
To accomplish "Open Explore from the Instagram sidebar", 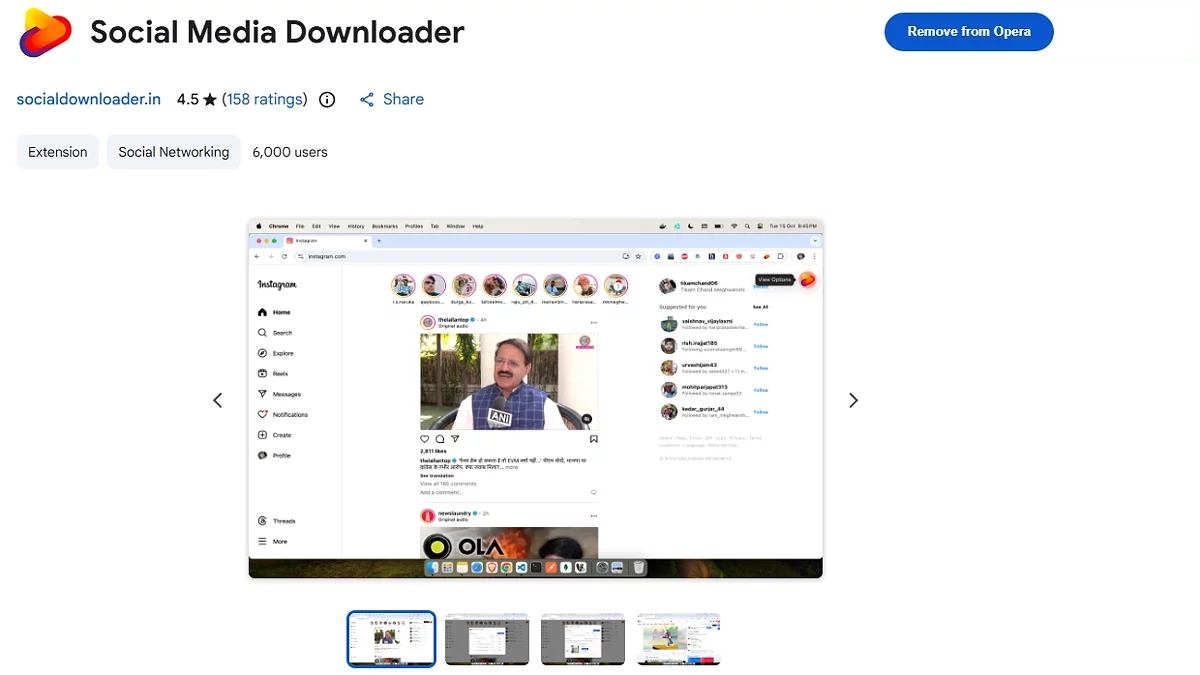I will (x=263, y=352).
